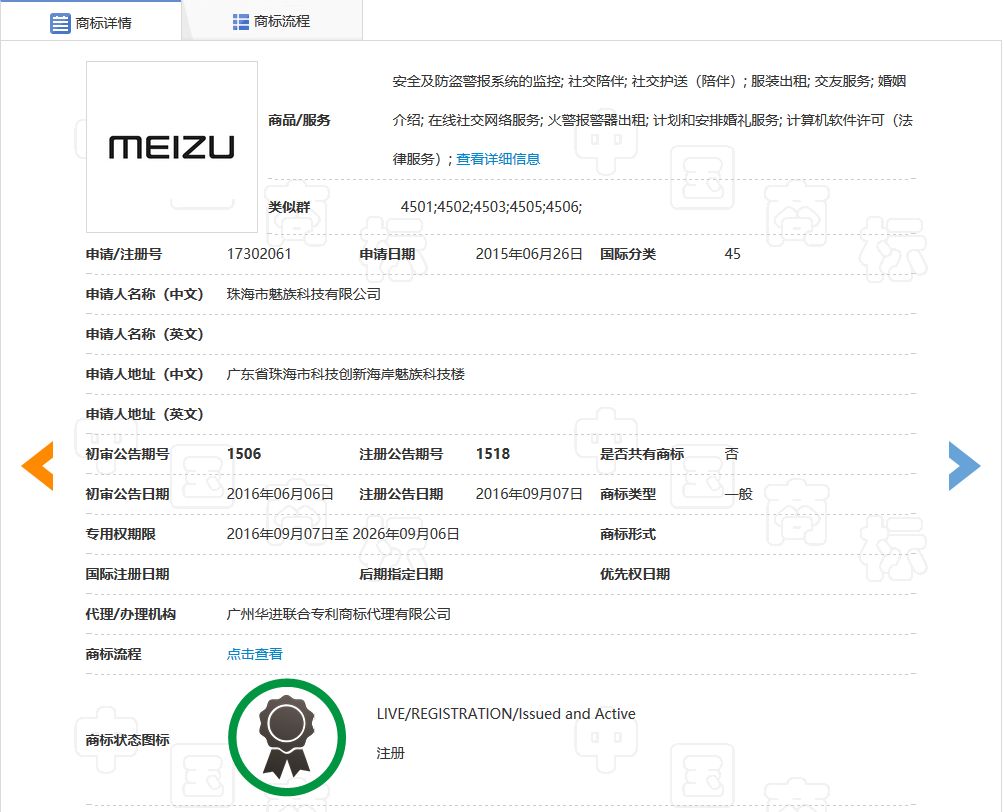This screenshot has height=812, width=1004.
Task: Open the 点击查看 trademark process link
Action: (254, 654)
